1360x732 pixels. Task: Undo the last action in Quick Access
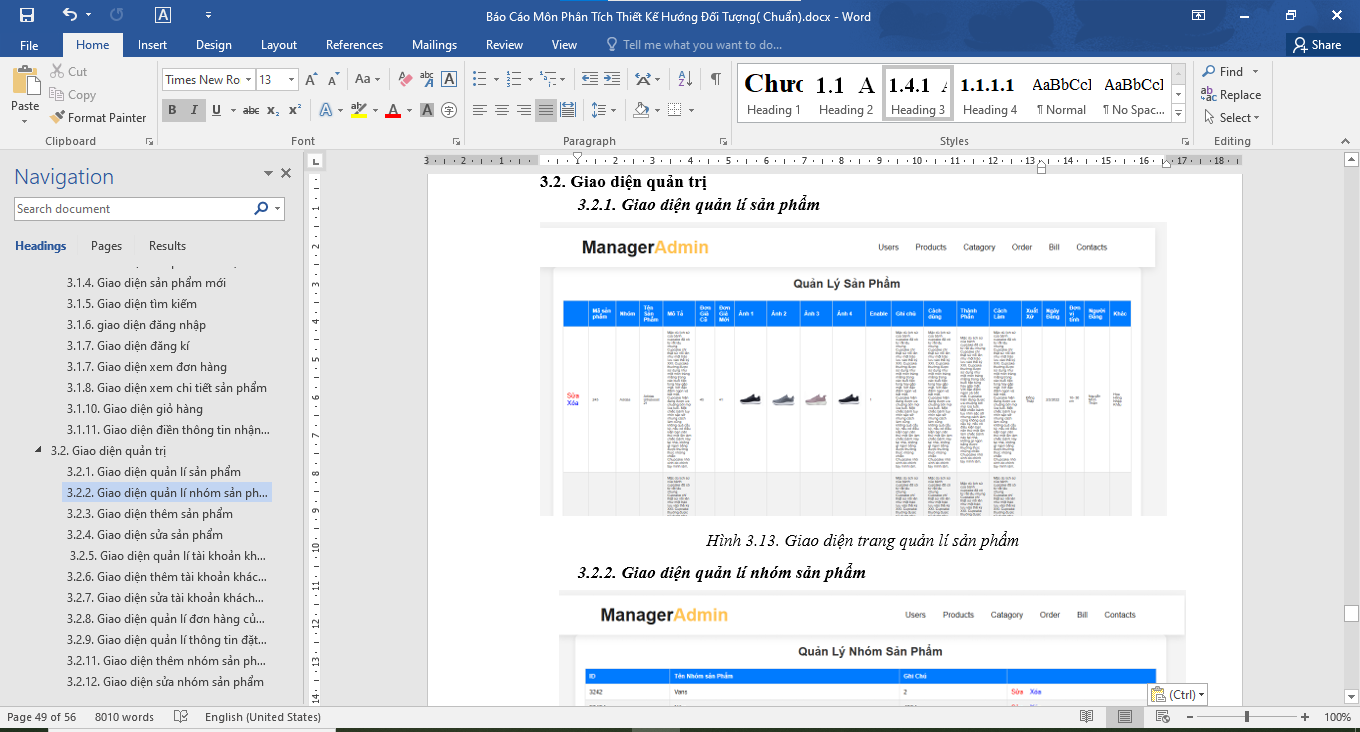pos(69,16)
